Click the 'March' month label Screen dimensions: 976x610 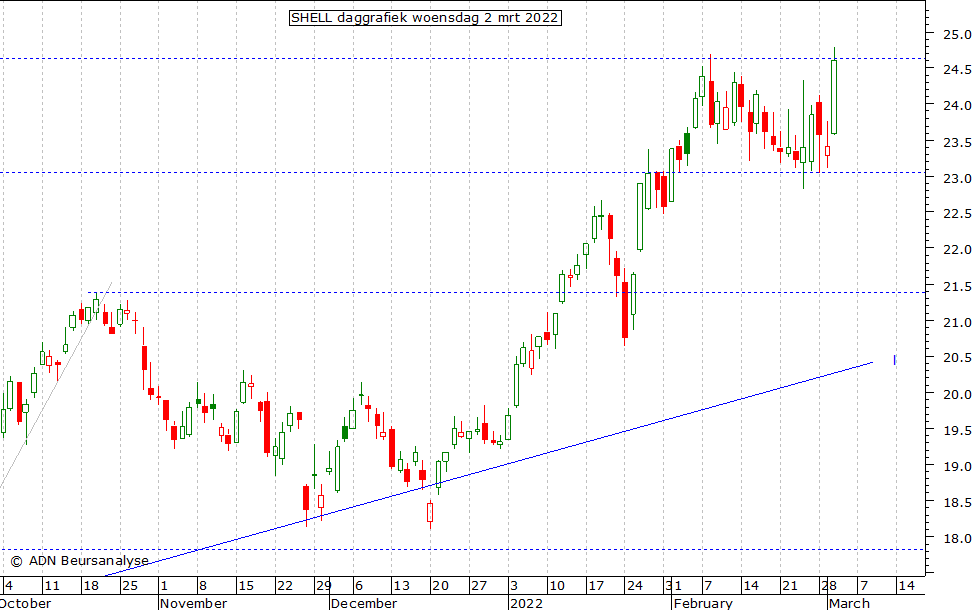click(x=849, y=603)
